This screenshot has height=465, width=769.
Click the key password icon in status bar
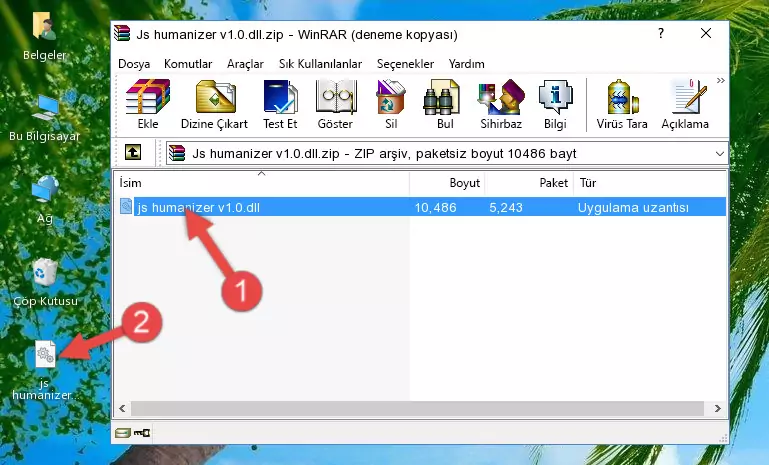pos(142,433)
